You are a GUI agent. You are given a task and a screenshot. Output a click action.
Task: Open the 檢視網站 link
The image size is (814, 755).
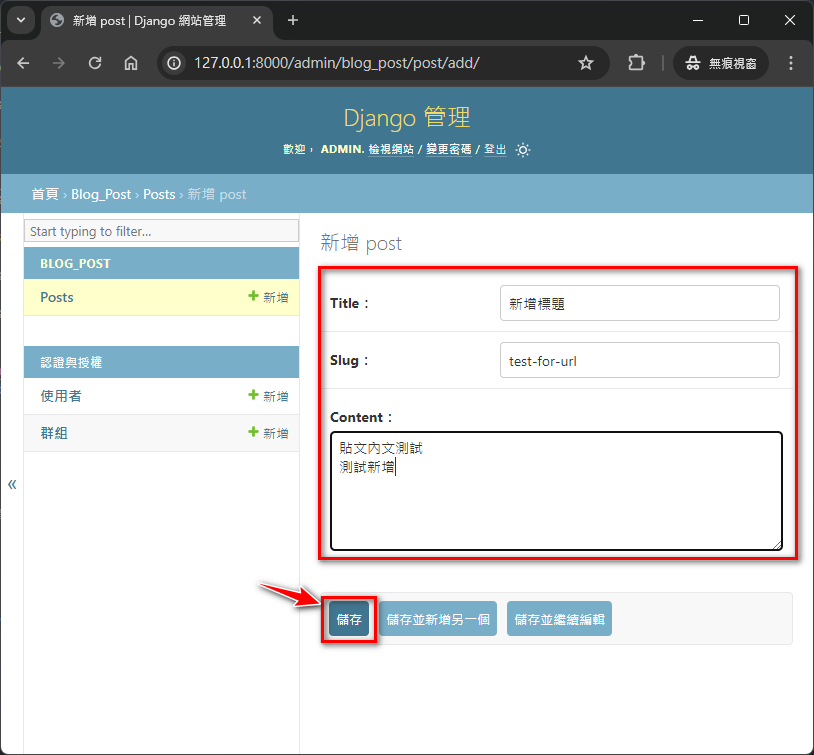point(391,150)
